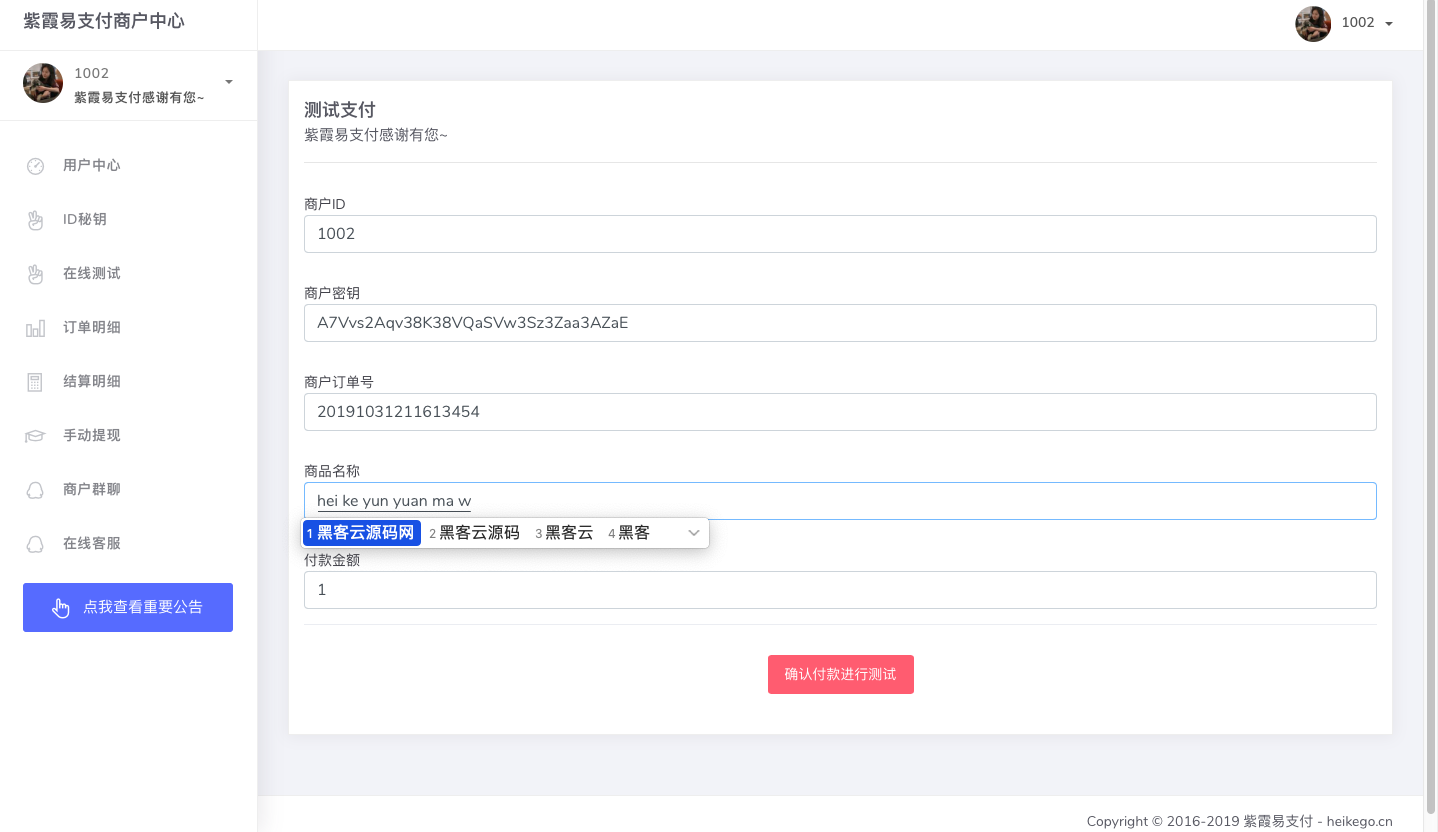Viewport: 1438px width, 832px height.
Task: Focus the 付款金额 input field
Action: coord(840,590)
